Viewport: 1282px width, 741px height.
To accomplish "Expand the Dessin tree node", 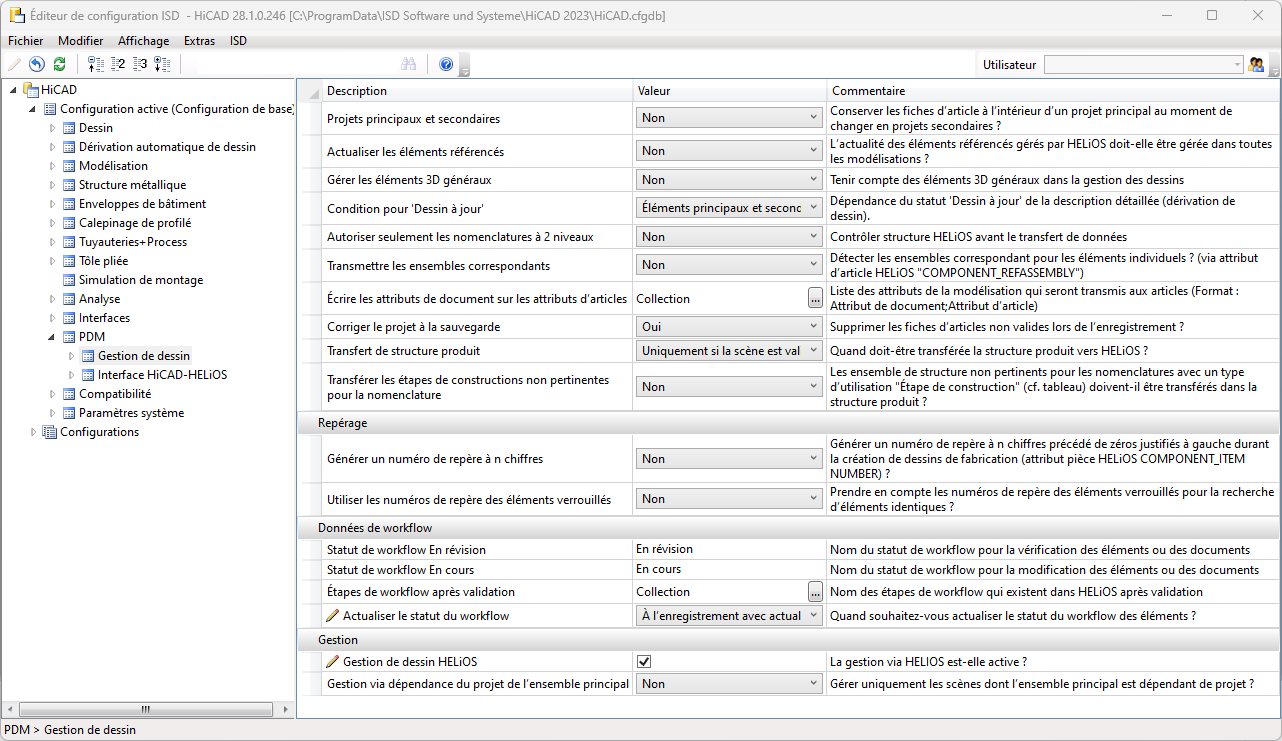I will click(53, 128).
